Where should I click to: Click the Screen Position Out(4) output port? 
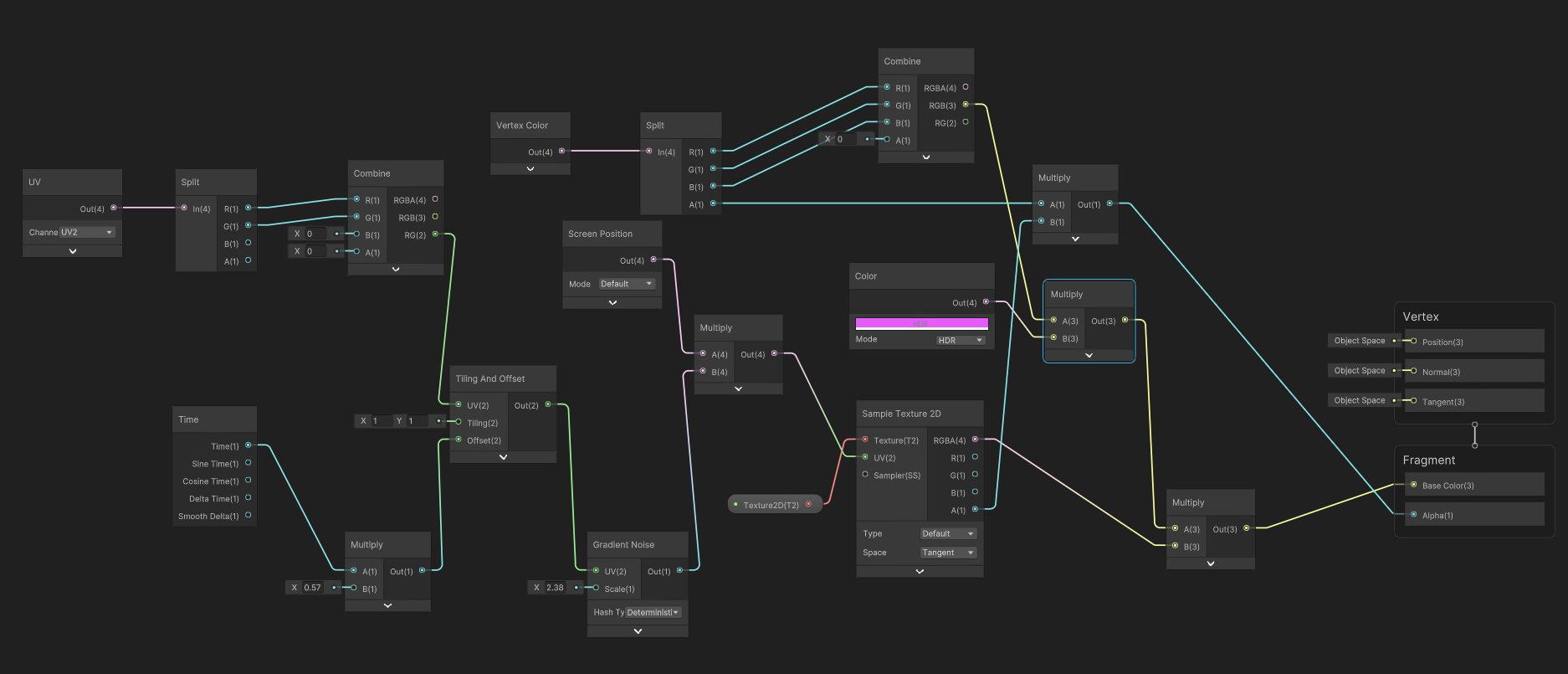(653, 260)
